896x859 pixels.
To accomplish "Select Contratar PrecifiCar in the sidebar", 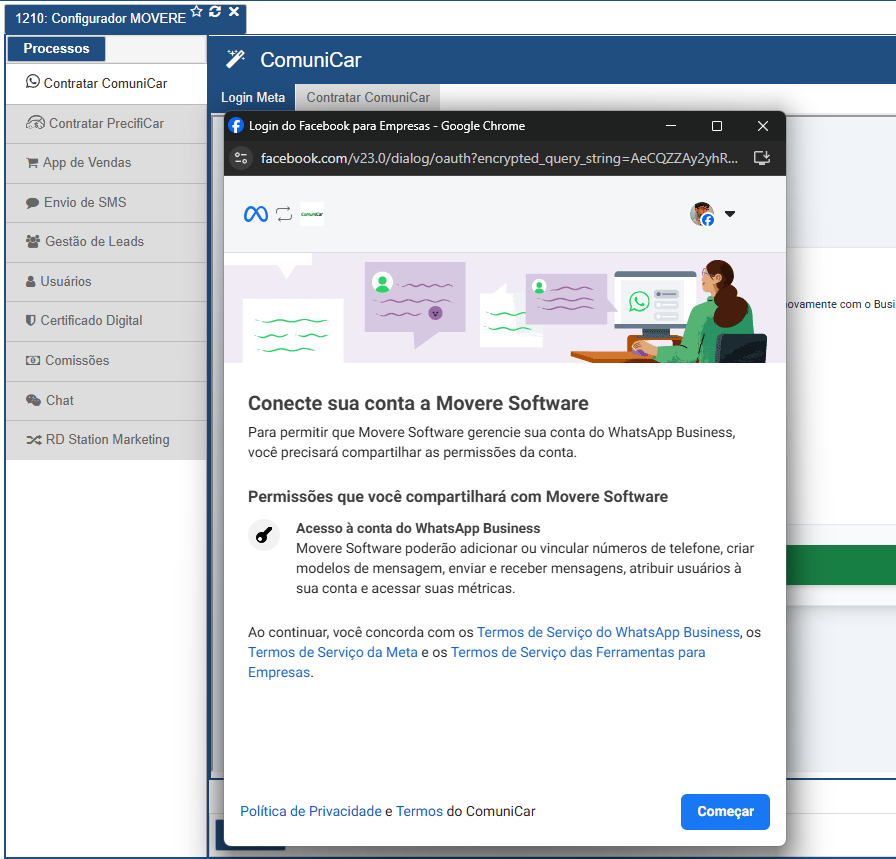I will pos(106,123).
